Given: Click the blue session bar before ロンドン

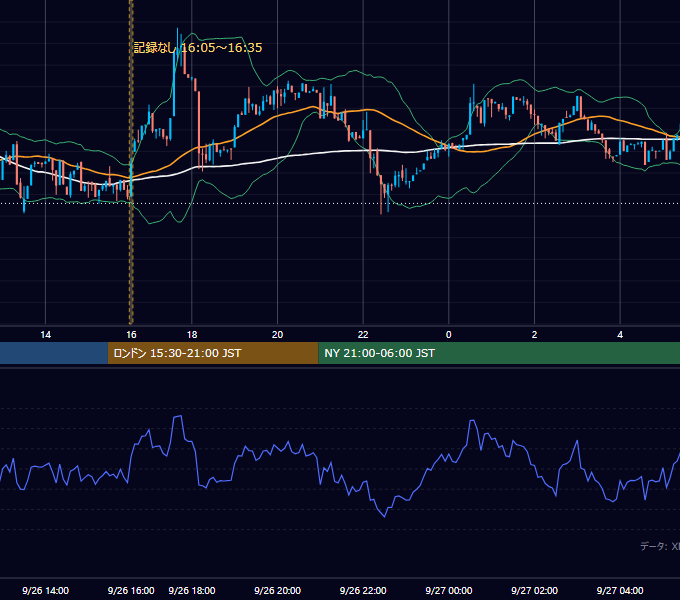Looking at the screenshot, I should tap(54, 353).
